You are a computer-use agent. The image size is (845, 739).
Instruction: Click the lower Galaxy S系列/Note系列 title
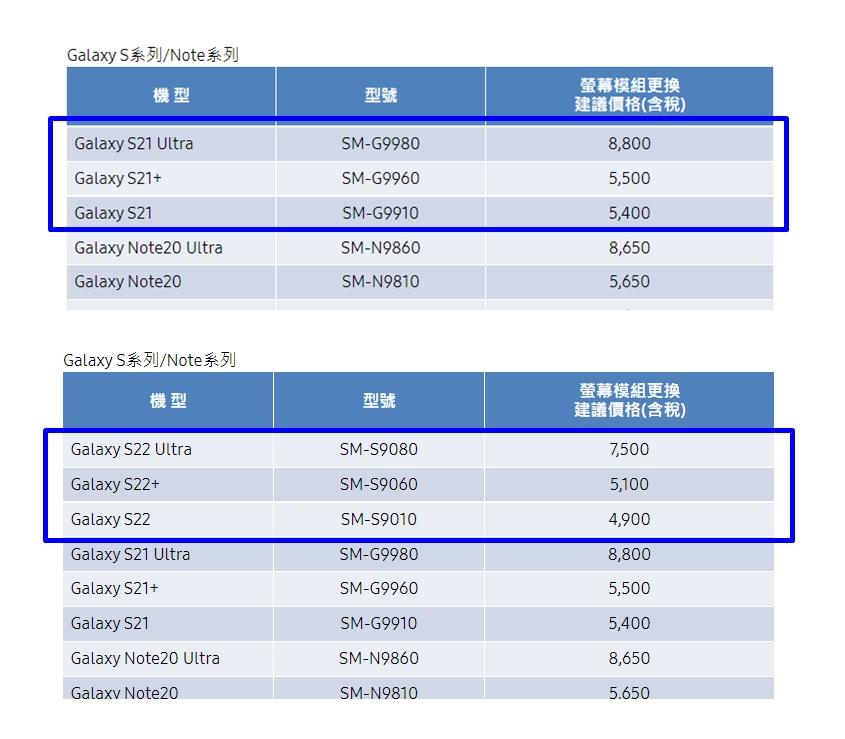click(x=149, y=360)
